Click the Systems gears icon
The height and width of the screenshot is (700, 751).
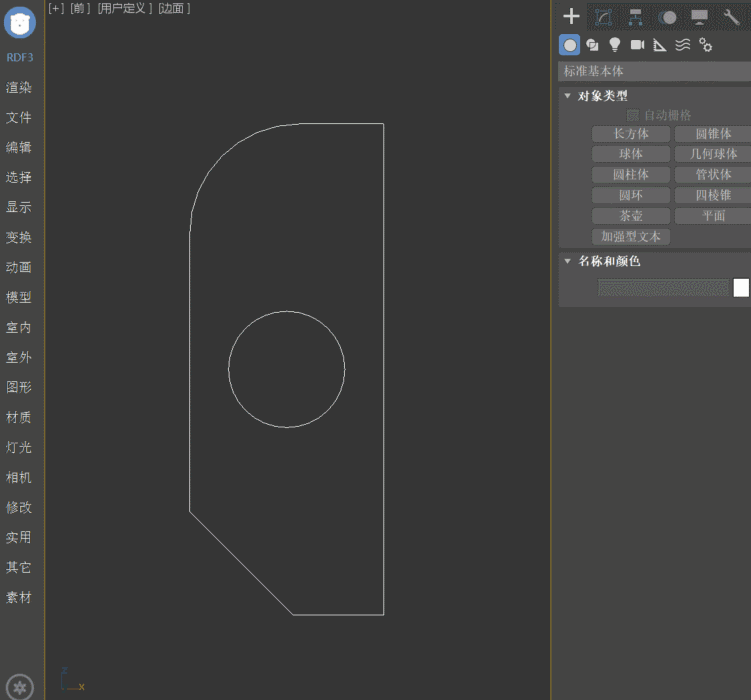pyautogui.click(x=706, y=45)
